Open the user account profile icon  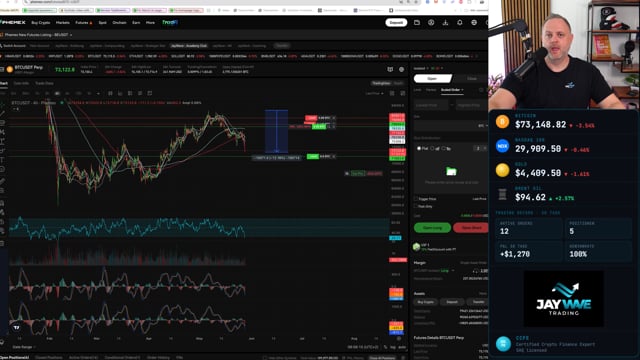(431, 22)
